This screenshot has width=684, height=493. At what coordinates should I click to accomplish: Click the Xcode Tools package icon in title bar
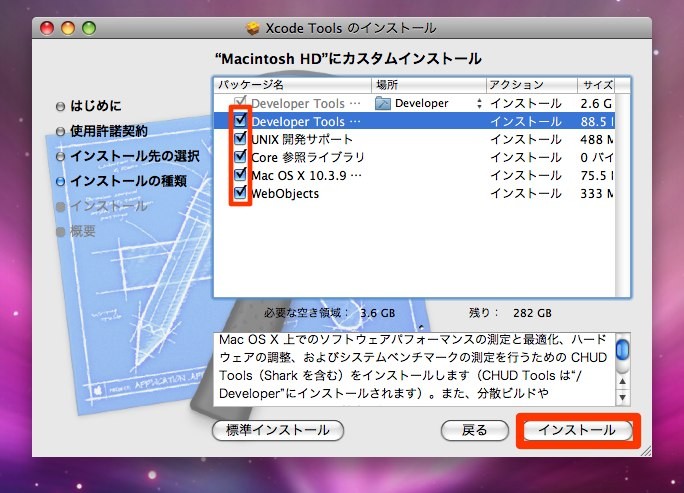pos(253,28)
